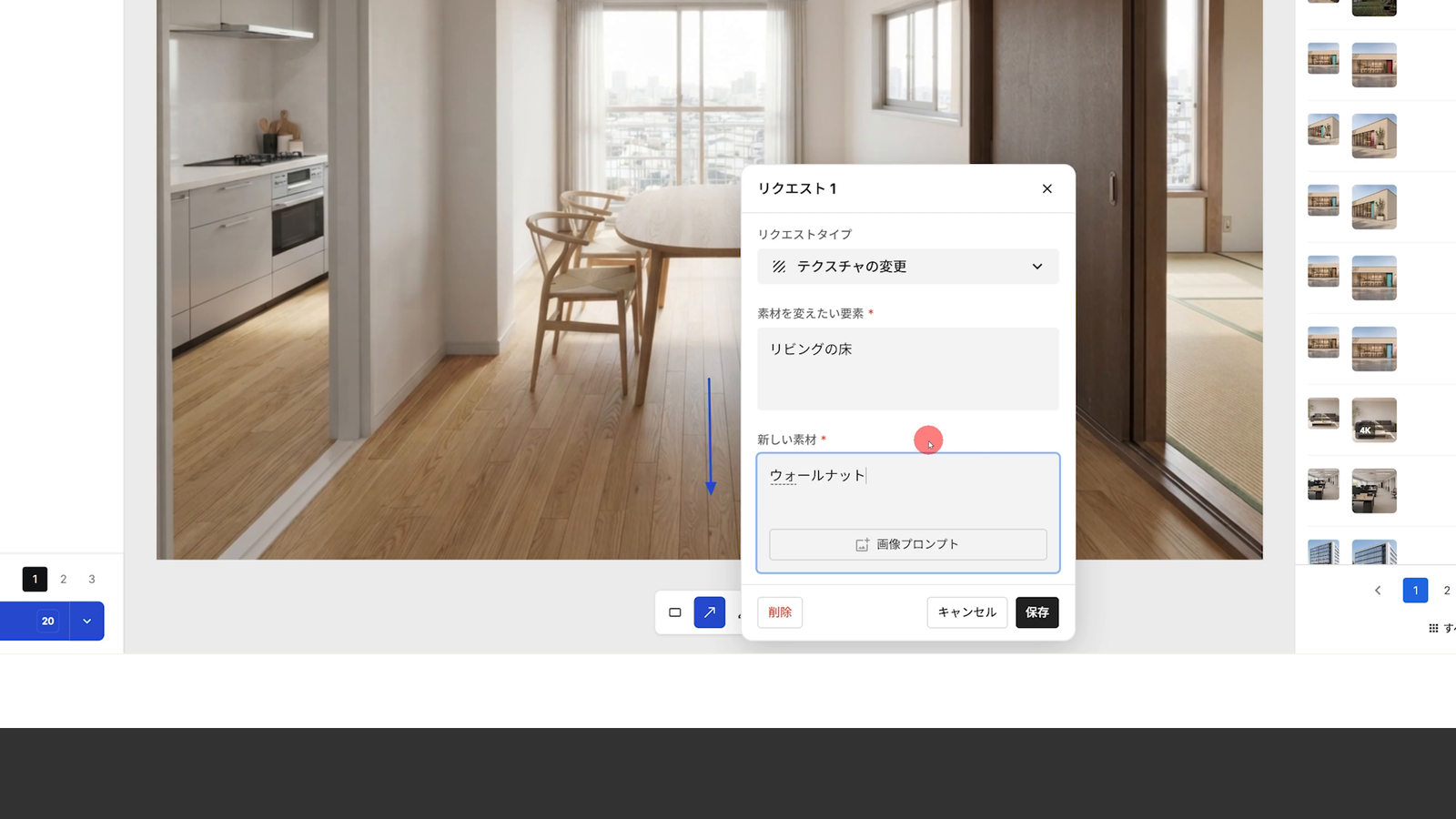Select page 1 in the right panel pagination

coord(1415,591)
